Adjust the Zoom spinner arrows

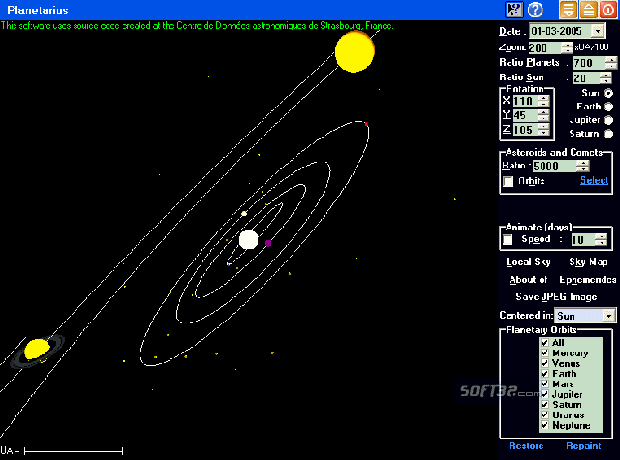[x=567, y=48]
